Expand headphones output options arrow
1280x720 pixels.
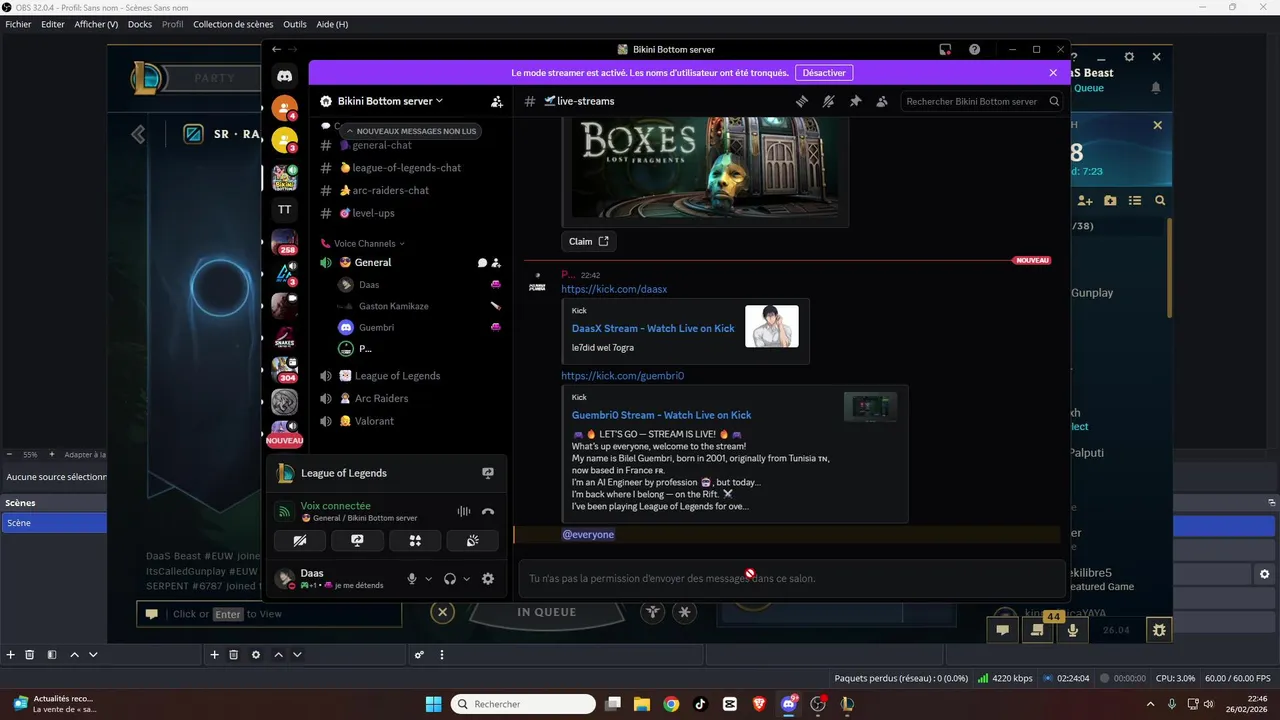click(x=467, y=579)
